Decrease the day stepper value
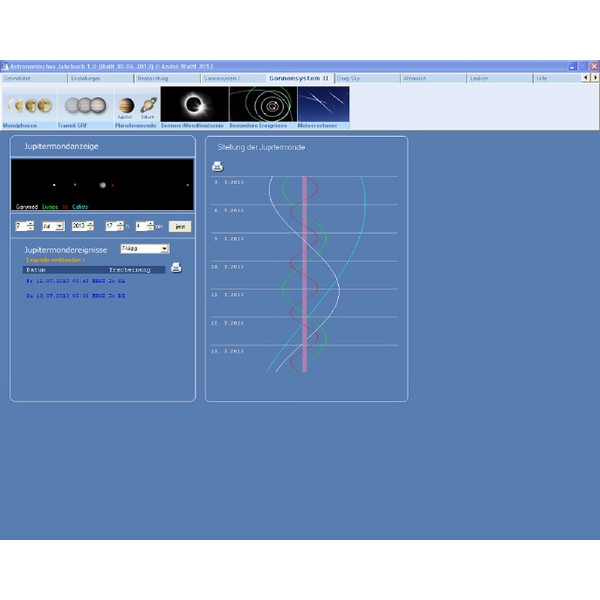The height and width of the screenshot is (600, 600). (31, 230)
